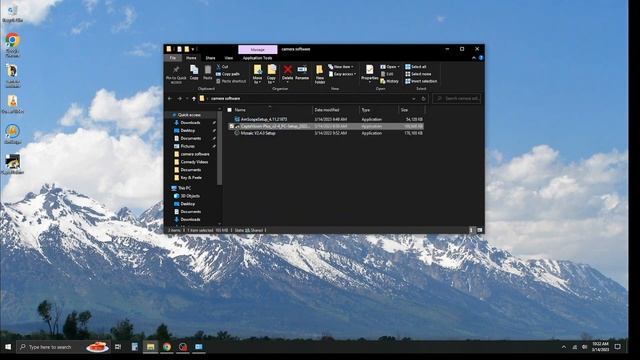Click the Manage contextual tab
This screenshot has width=640, height=360.
click(258, 49)
